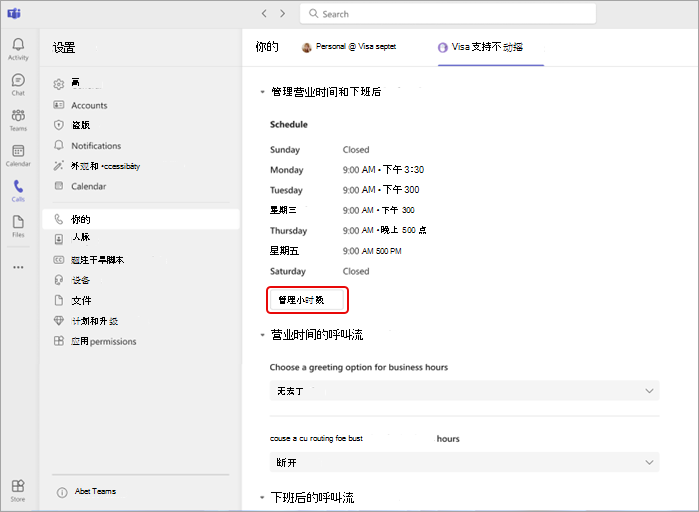Collapse the 营业时间的呼叫流 section
Image resolution: width=699 pixels, height=512 pixels.
click(x=262, y=335)
